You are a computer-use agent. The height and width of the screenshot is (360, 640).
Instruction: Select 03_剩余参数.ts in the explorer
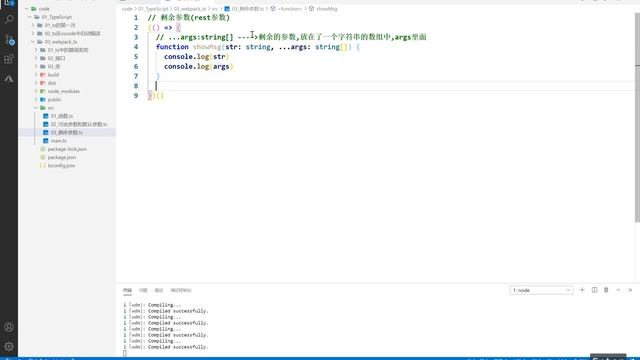coord(67,132)
